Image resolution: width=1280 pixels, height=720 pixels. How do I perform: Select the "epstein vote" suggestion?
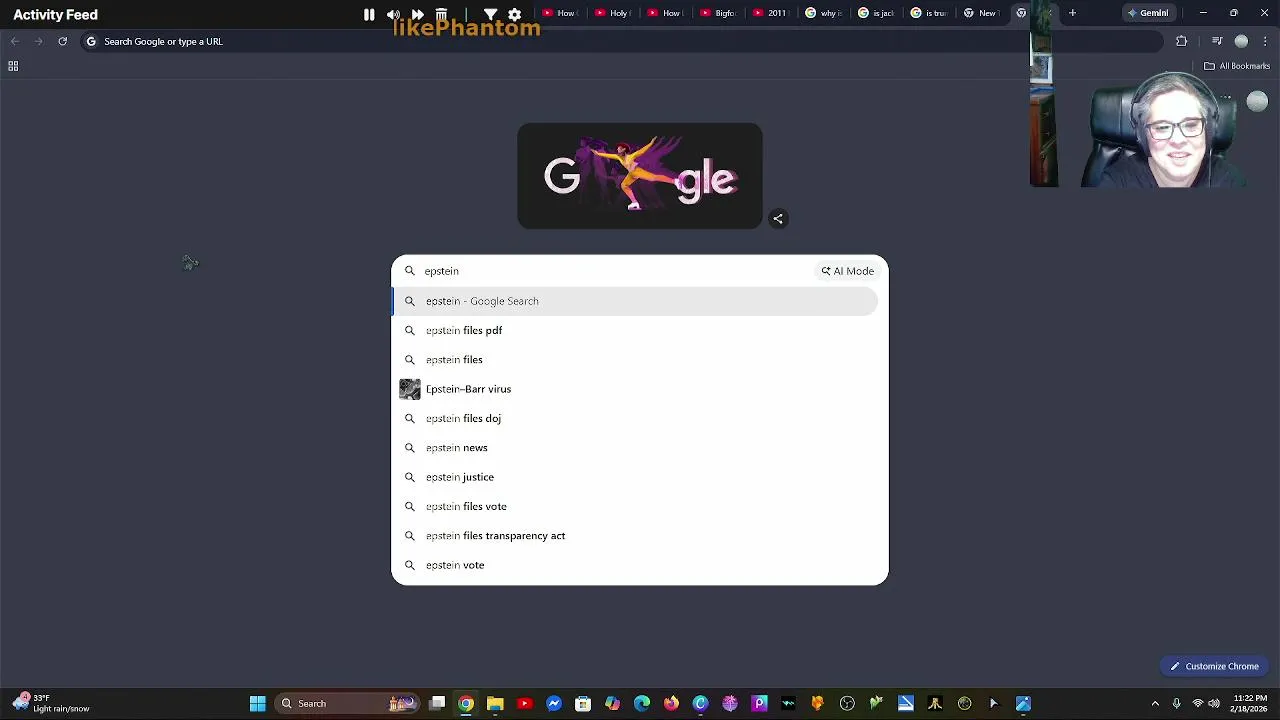[636, 565]
